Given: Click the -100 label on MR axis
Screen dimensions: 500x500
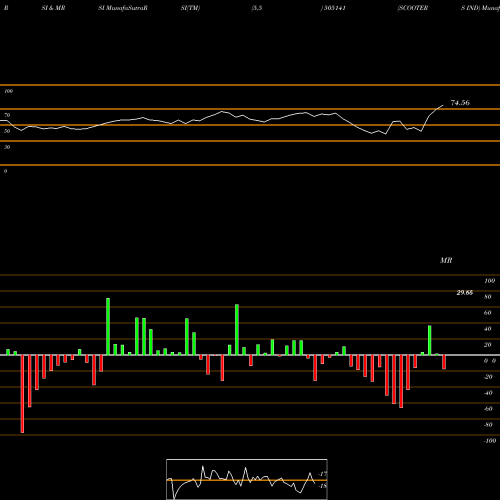Looking at the screenshot, I should (490, 441).
